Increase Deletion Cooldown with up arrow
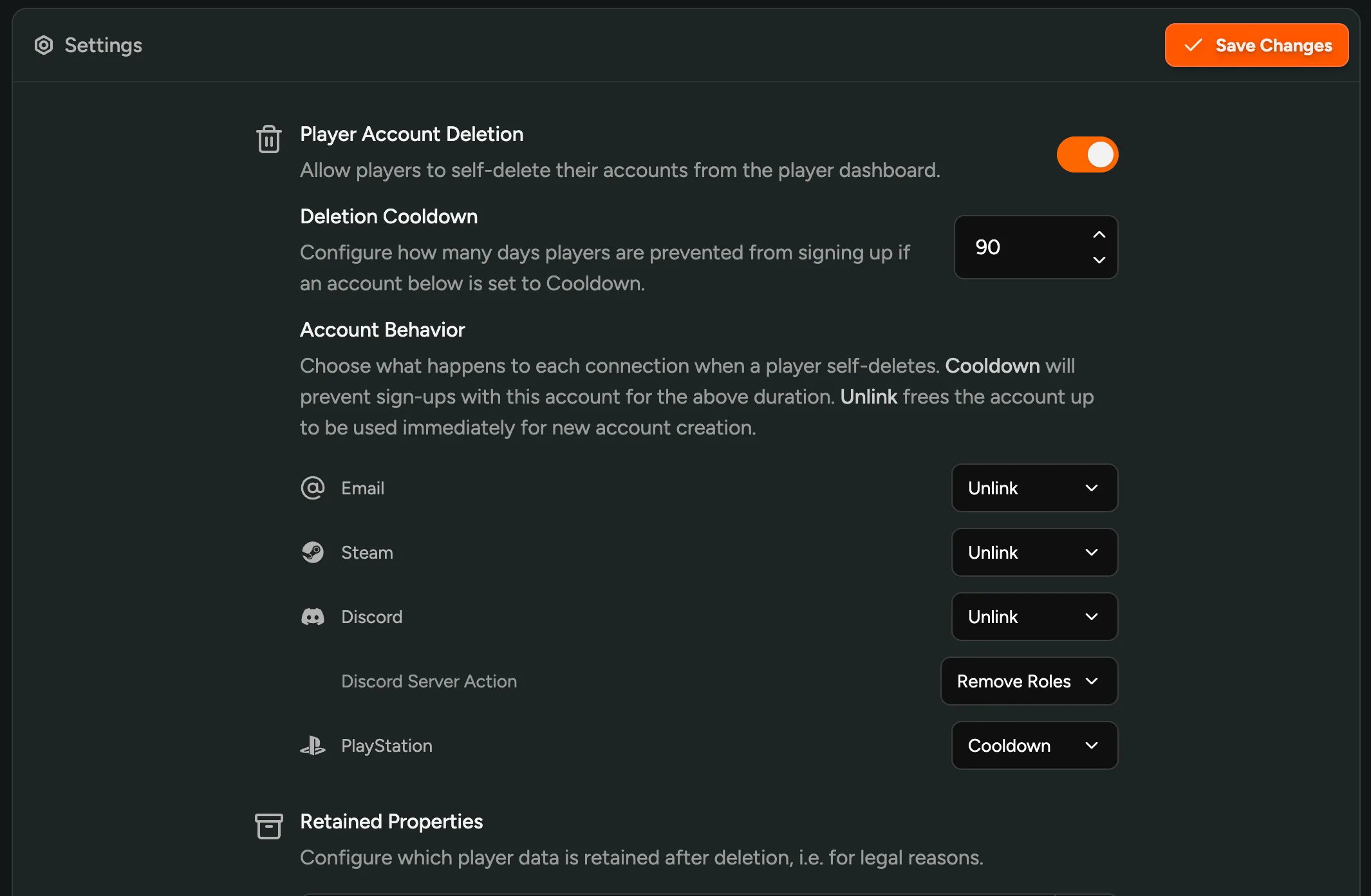 click(x=1099, y=235)
